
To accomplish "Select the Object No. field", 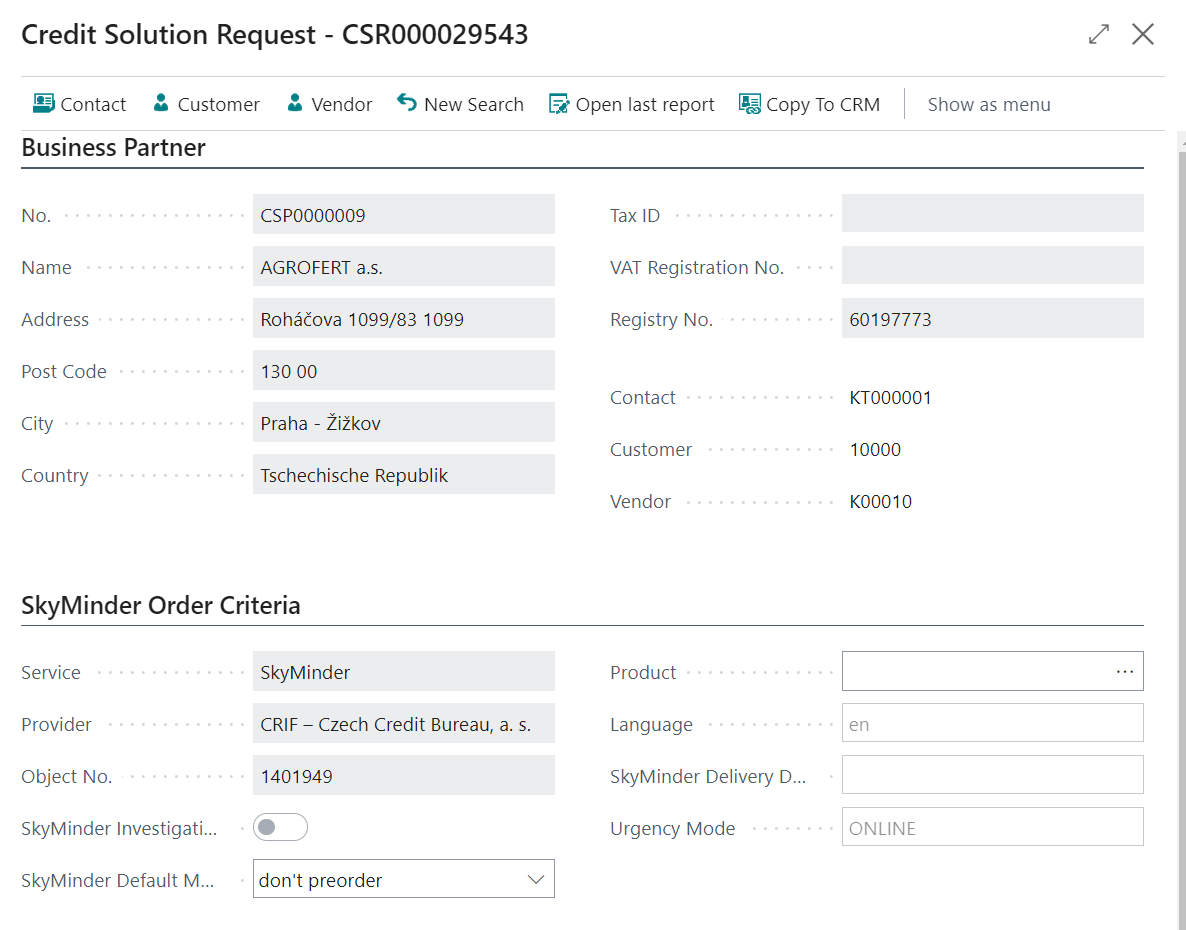I will coord(404,774).
